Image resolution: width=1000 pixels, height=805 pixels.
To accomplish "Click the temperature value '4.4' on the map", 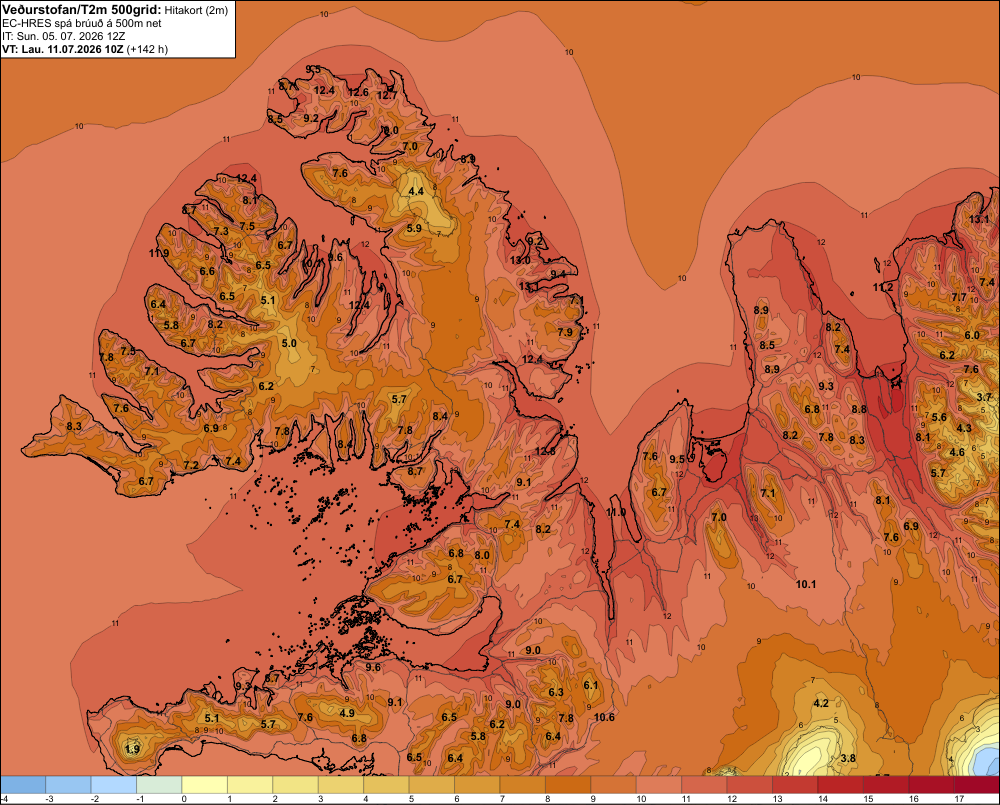I will click(x=416, y=191).
